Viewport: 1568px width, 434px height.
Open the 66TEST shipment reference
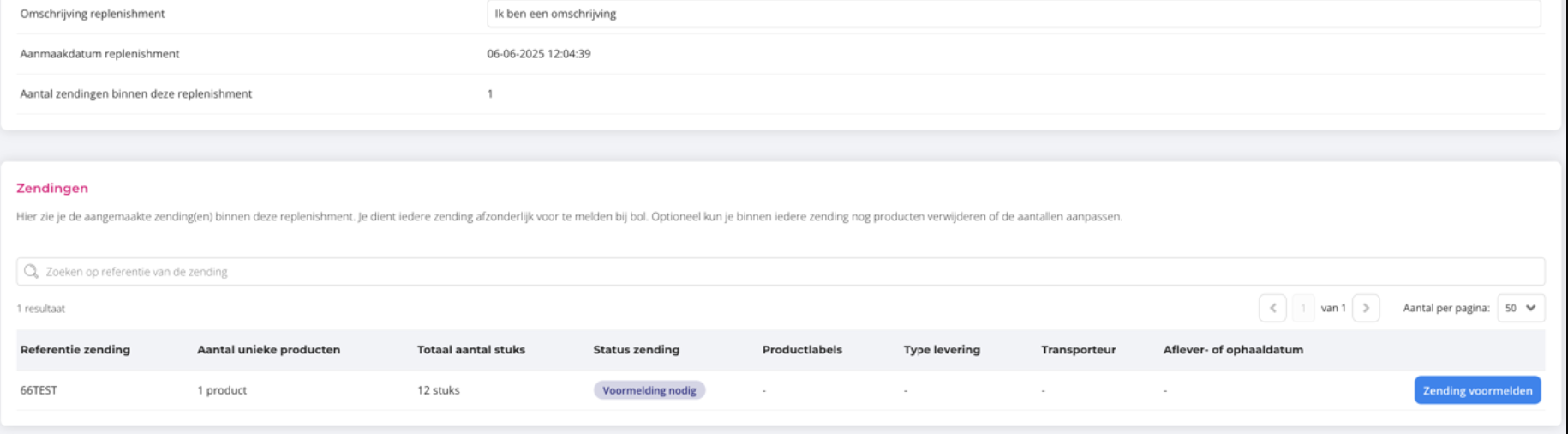coord(39,390)
